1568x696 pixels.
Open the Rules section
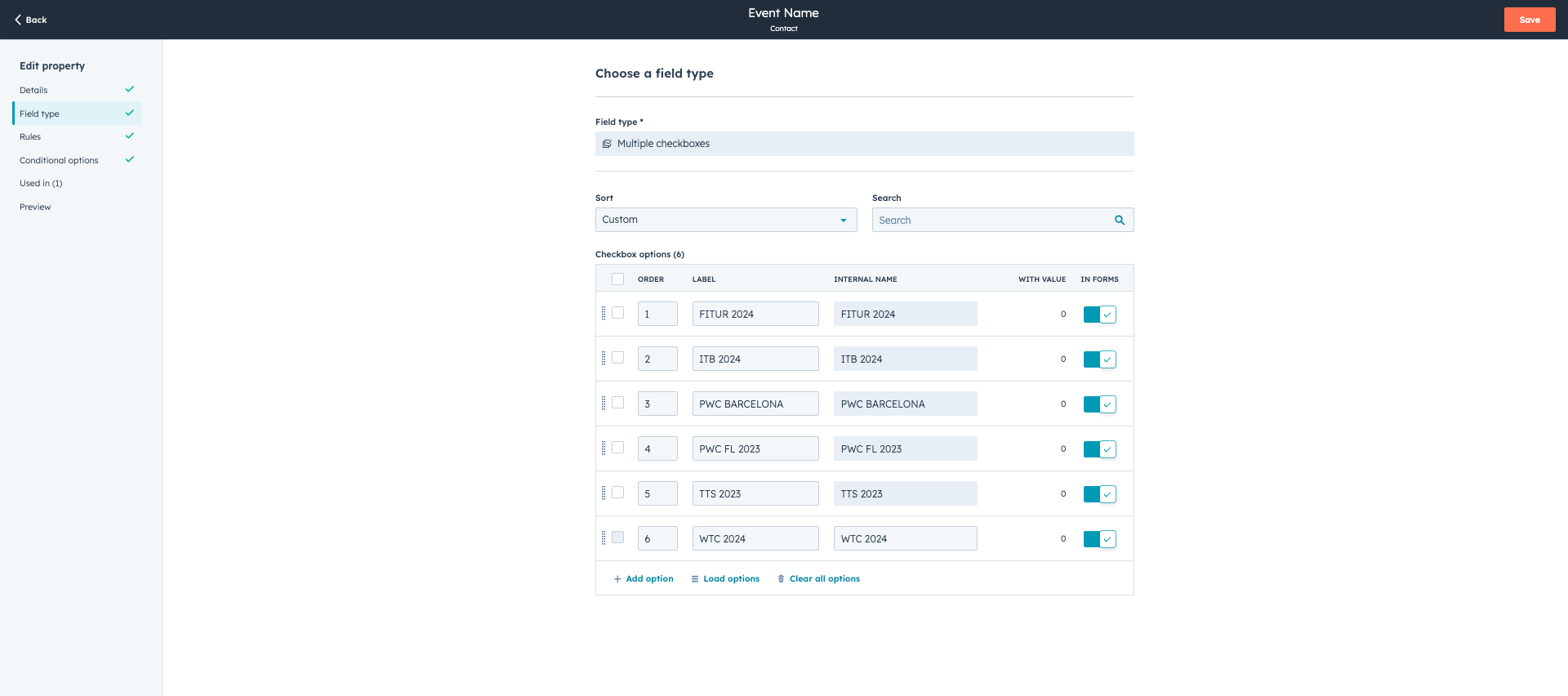[x=78, y=136]
